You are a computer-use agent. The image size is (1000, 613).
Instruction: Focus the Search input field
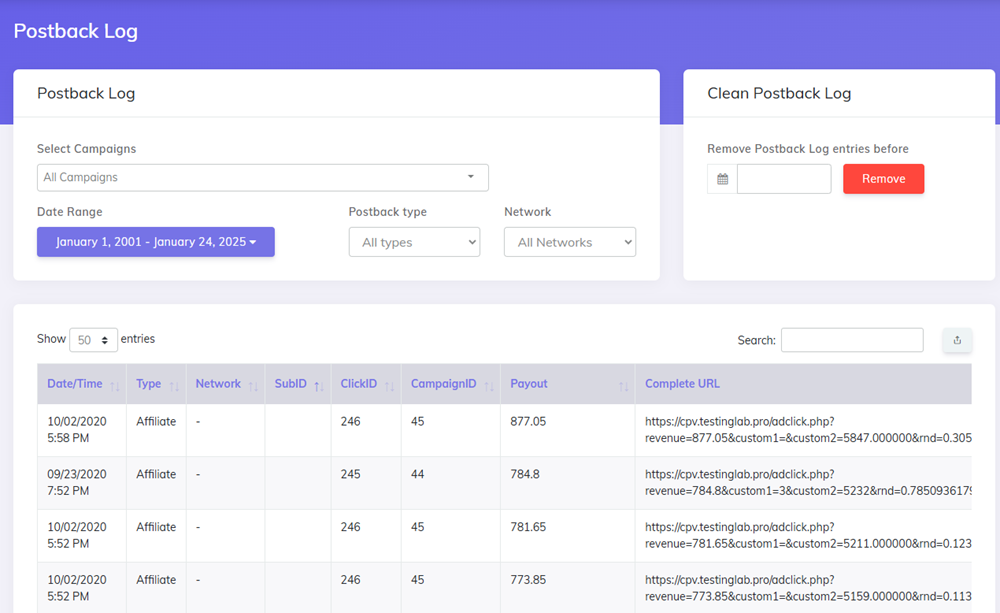click(852, 340)
